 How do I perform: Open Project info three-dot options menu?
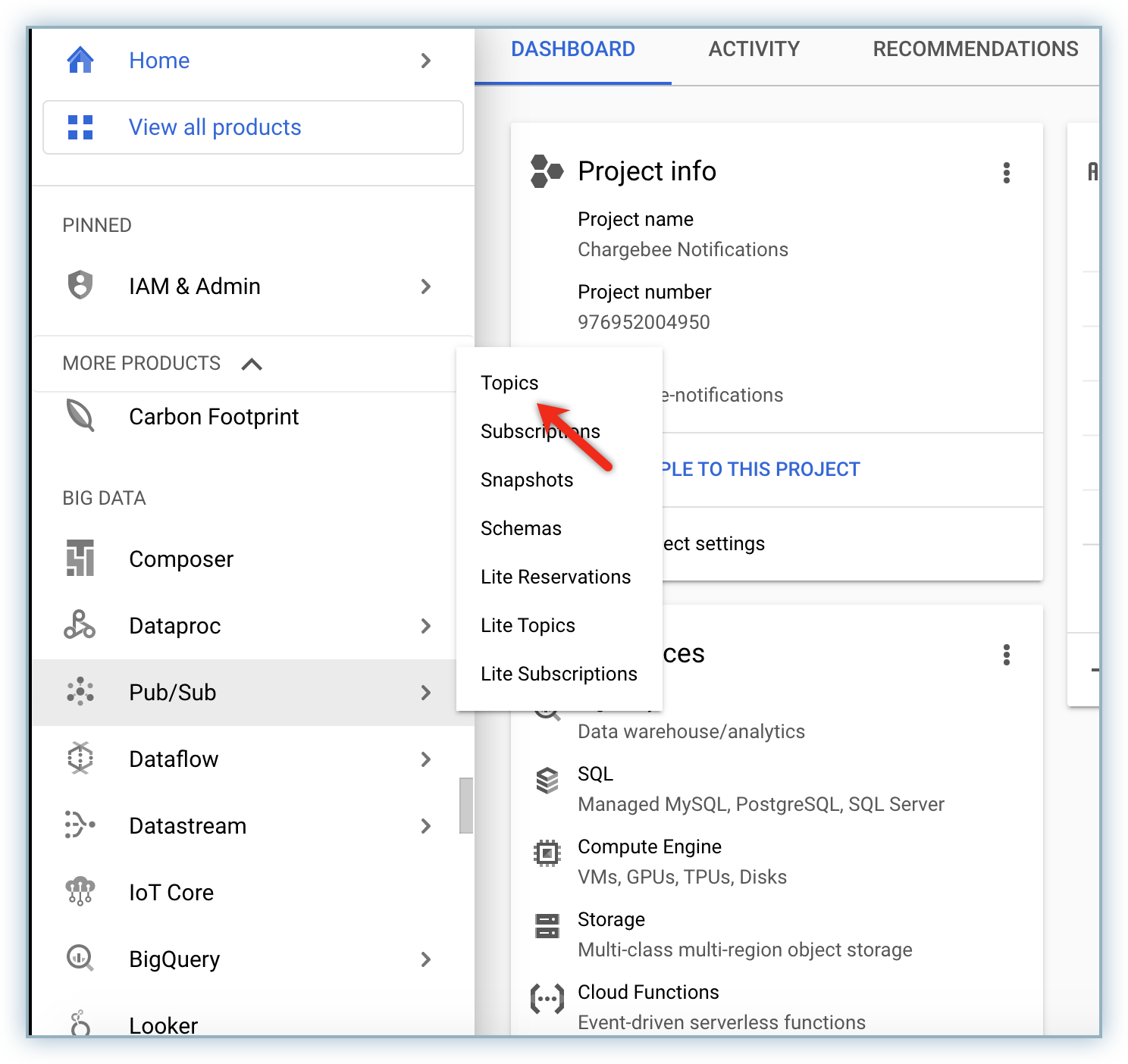point(1006,173)
